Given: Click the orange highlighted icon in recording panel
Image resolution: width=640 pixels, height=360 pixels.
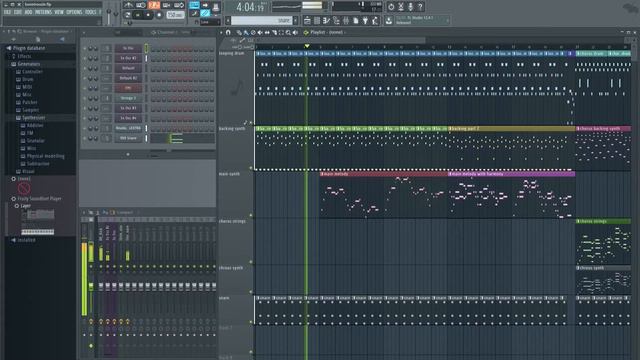Looking at the screenshot, I should [x=154, y=5].
